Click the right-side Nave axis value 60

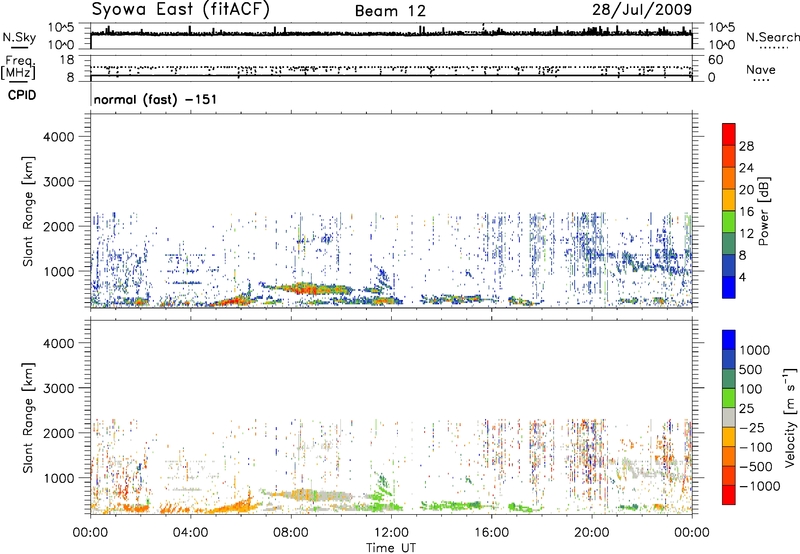[x=715, y=60]
